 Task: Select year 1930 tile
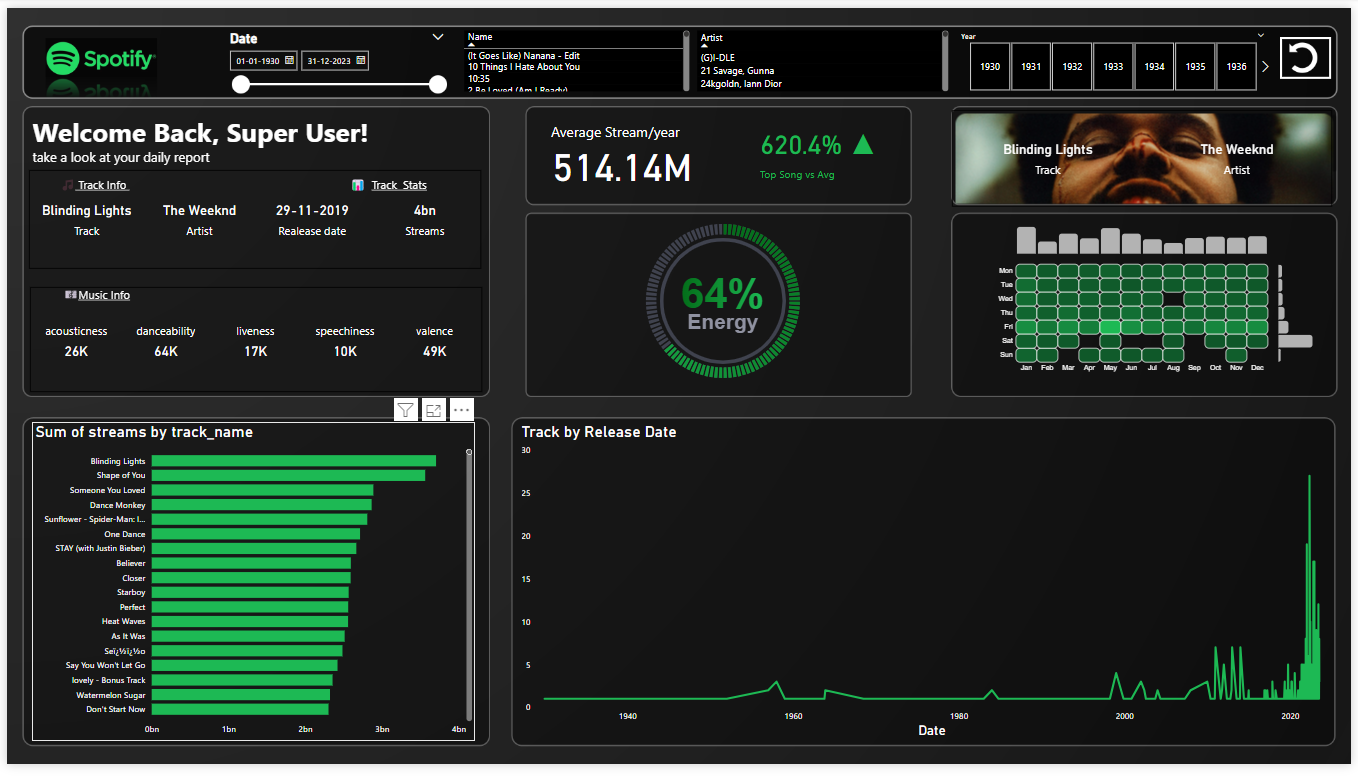pos(990,66)
